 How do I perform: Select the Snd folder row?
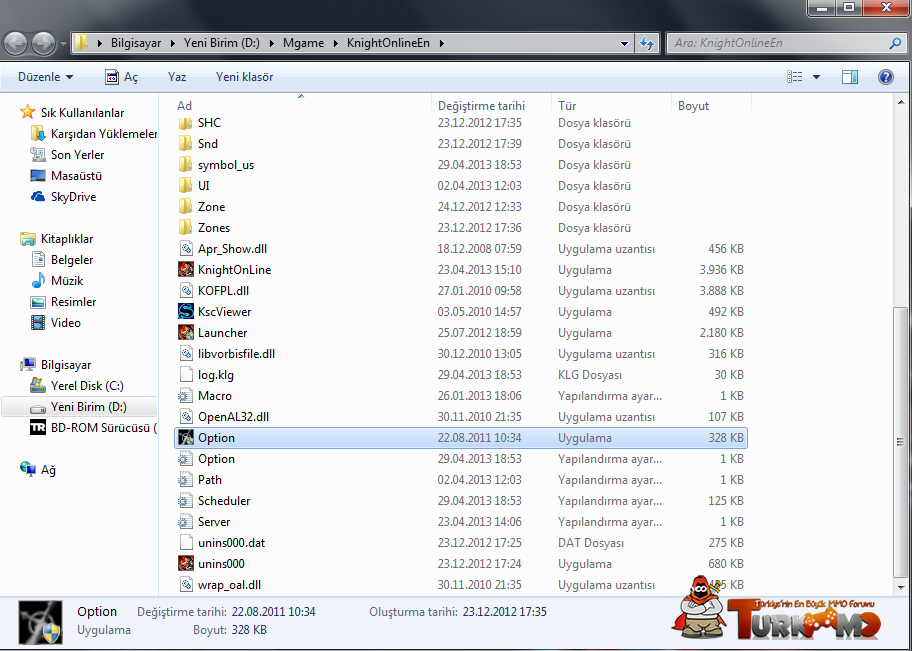coord(461,144)
